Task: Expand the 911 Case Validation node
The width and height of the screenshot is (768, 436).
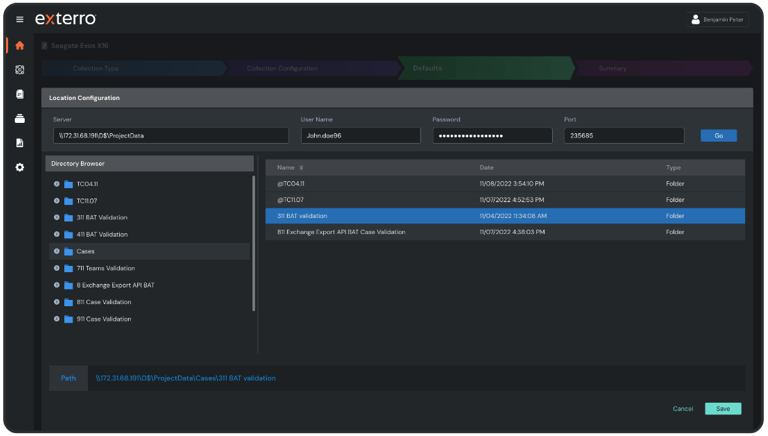Action: tap(57, 319)
